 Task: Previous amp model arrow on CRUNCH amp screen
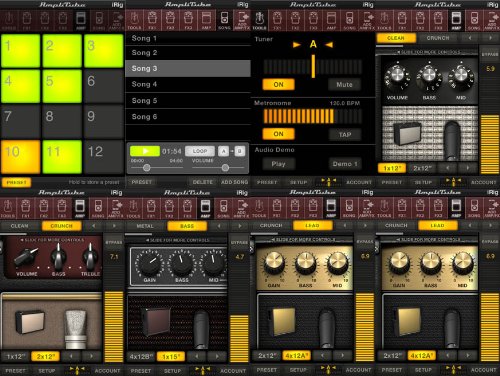pyautogui.click(x=94, y=226)
